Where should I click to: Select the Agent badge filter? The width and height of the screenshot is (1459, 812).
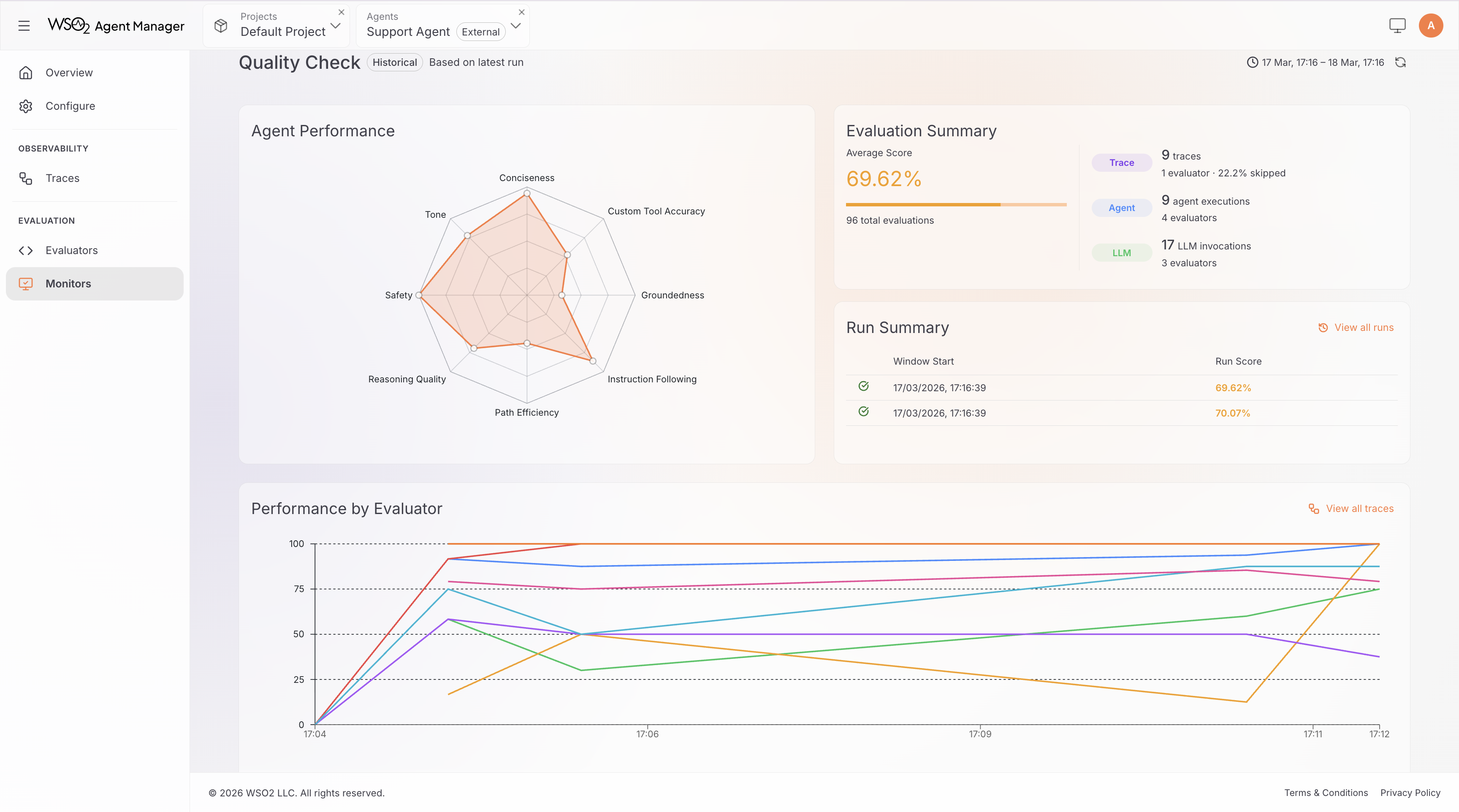point(1121,208)
